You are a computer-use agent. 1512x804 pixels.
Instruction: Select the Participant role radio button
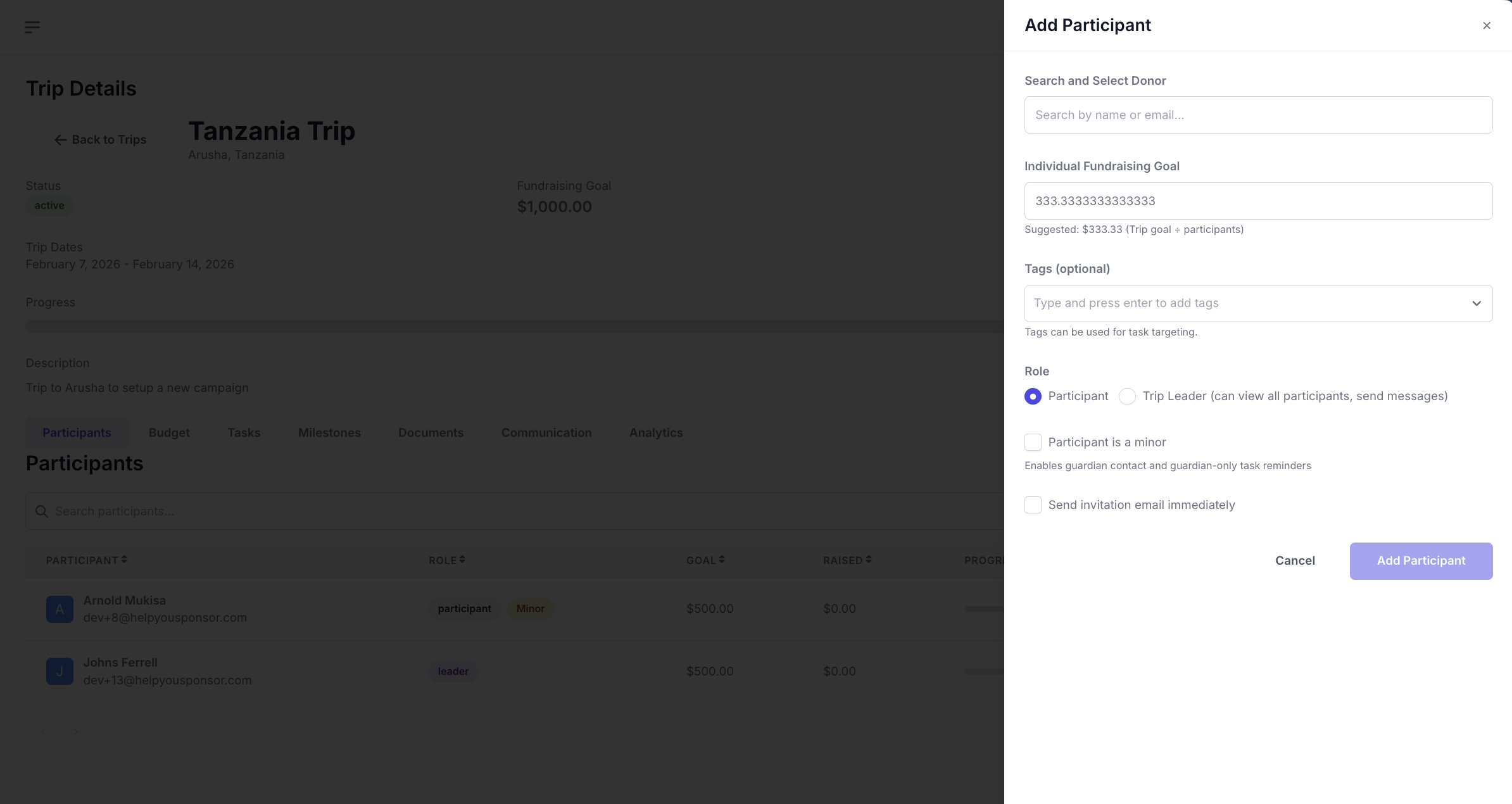click(x=1033, y=396)
